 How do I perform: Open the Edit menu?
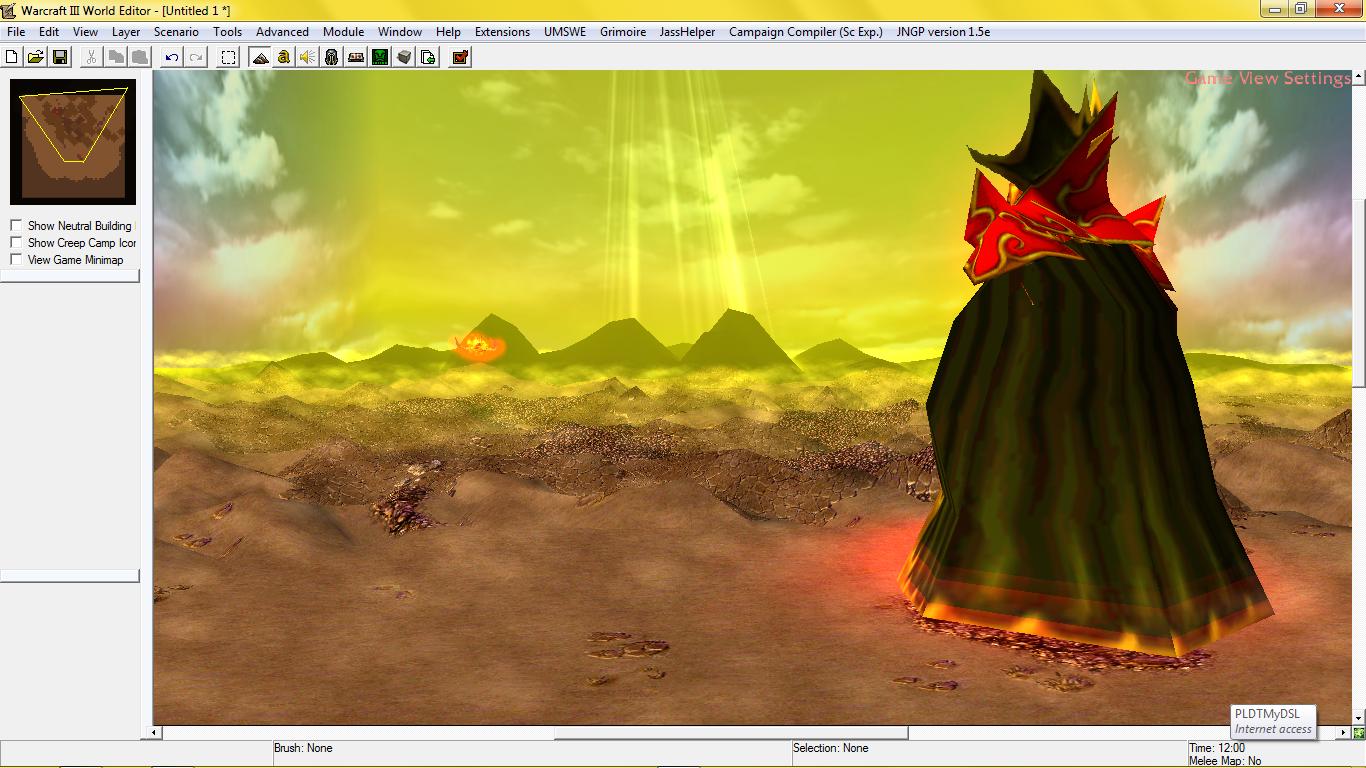(x=49, y=32)
